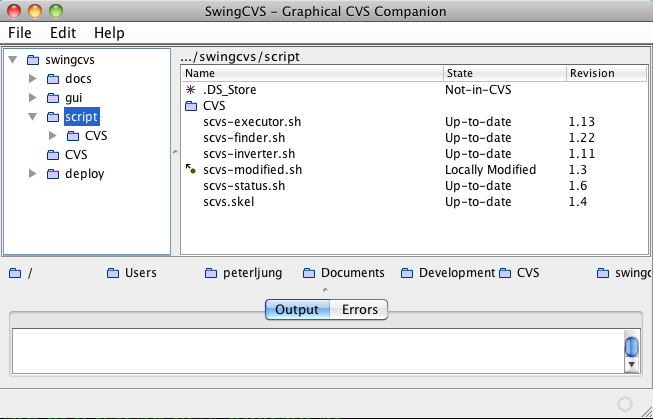Click revision 1.11 cell

pyautogui.click(x=582, y=154)
